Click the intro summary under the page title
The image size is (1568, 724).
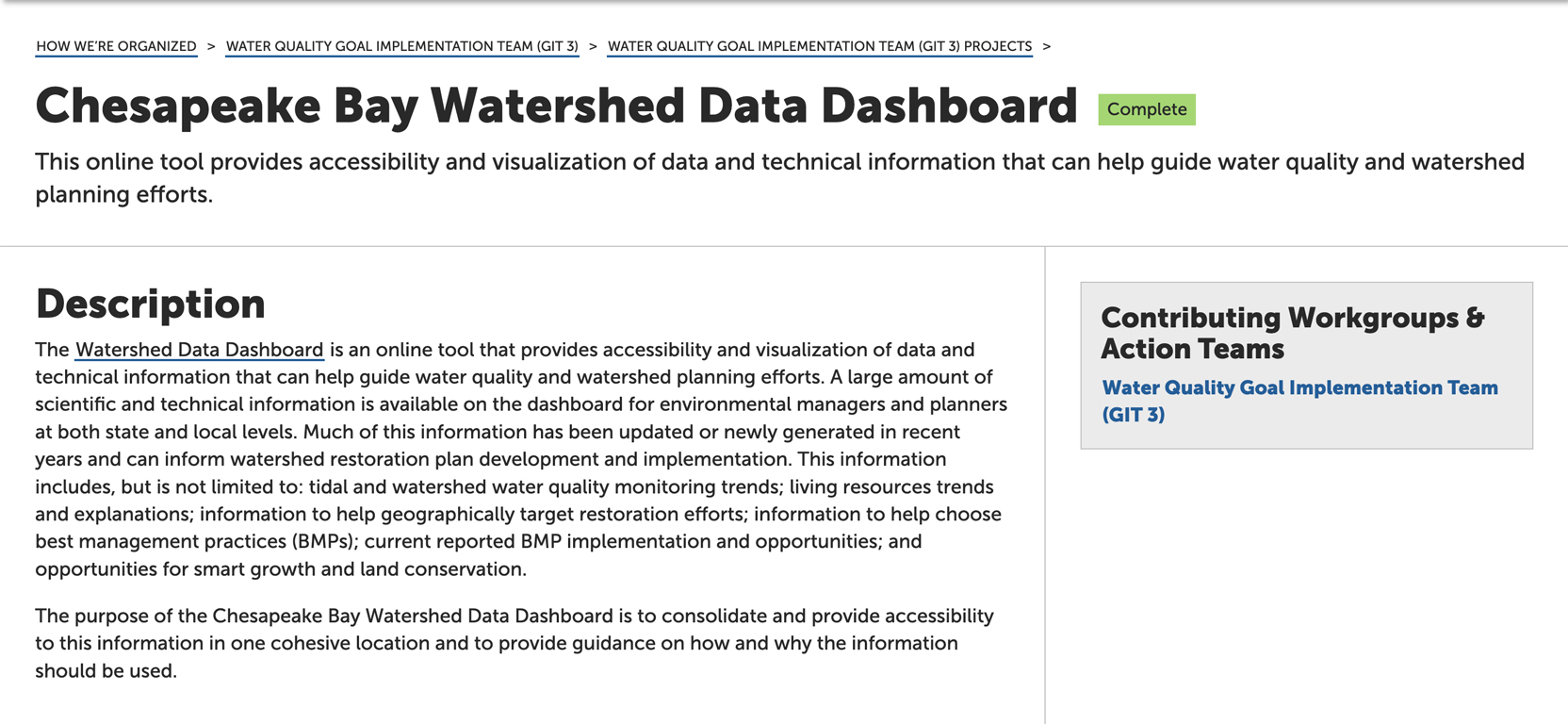click(x=778, y=177)
